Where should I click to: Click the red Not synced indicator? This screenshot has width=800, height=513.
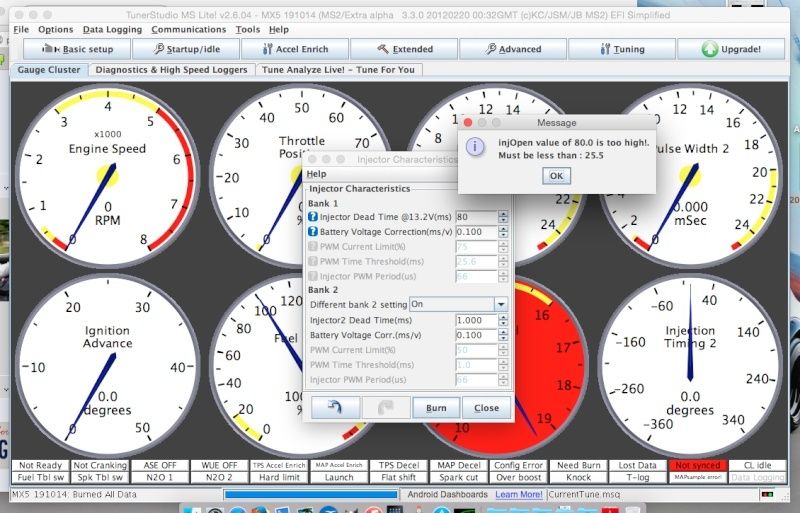pyautogui.click(x=697, y=465)
